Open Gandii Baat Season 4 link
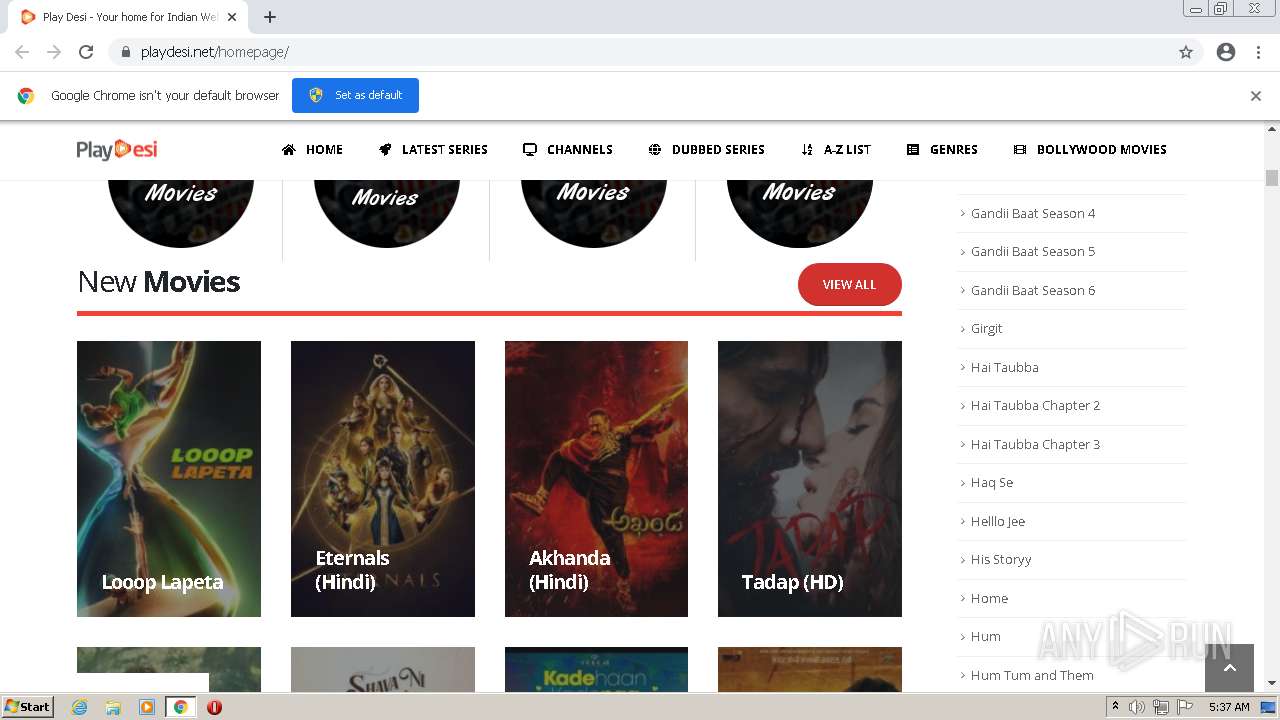 coord(1032,213)
